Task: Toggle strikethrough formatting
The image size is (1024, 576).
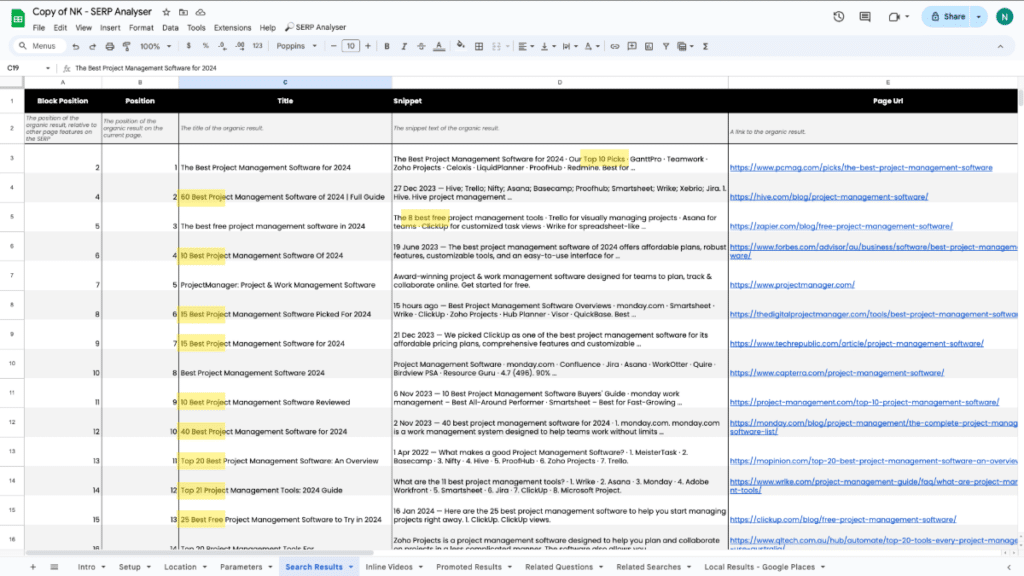Action: coord(421,46)
